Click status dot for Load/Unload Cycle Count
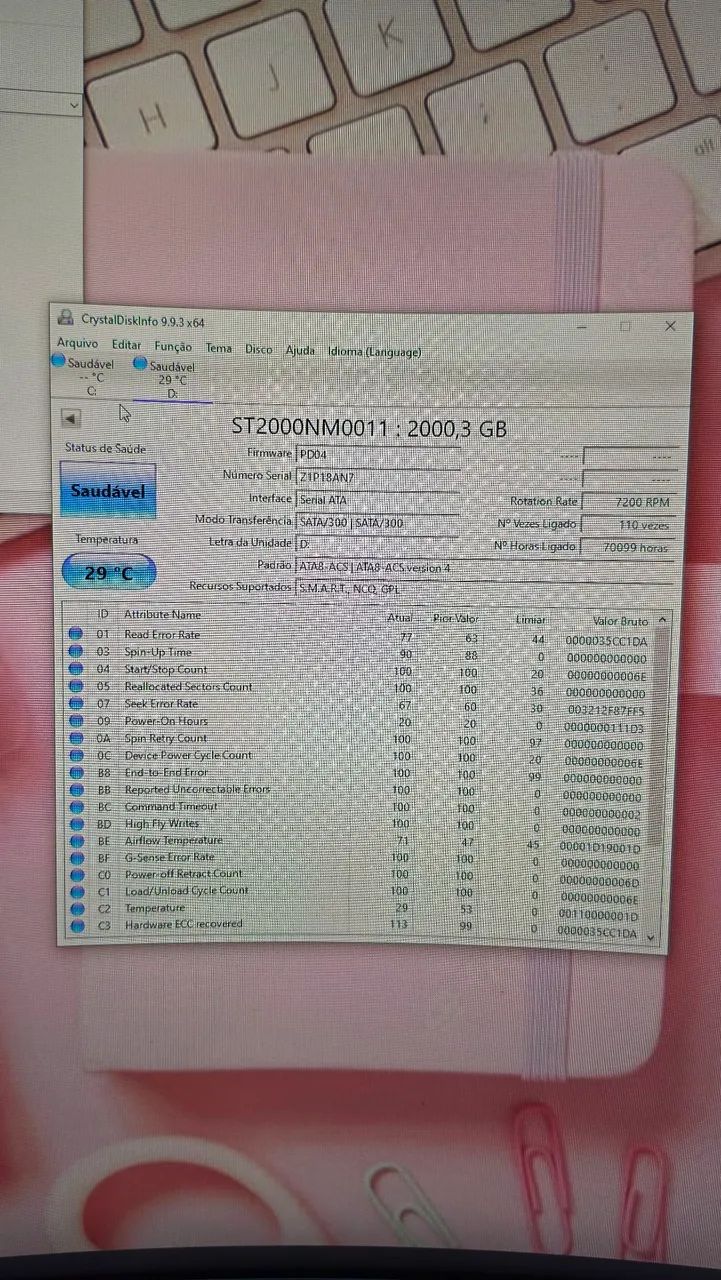Viewport: 721px width, 1280px height. point(75,892)
